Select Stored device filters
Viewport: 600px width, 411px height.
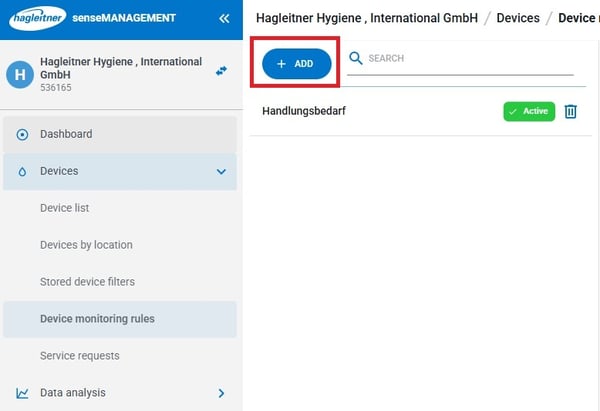point(87,282)
